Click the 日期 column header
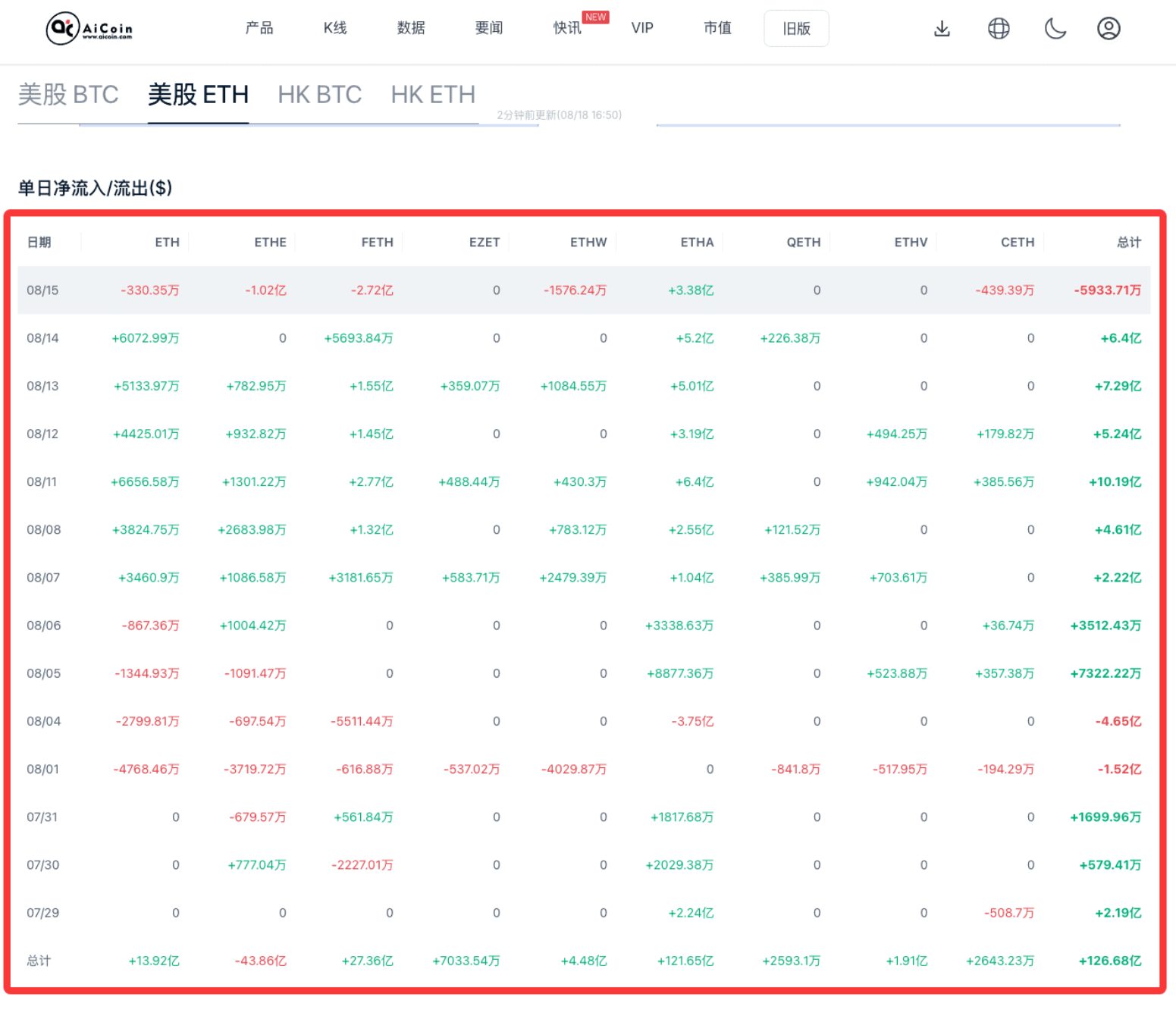This screenshot has height=1016, width=1176. click(x=39, y=242)
